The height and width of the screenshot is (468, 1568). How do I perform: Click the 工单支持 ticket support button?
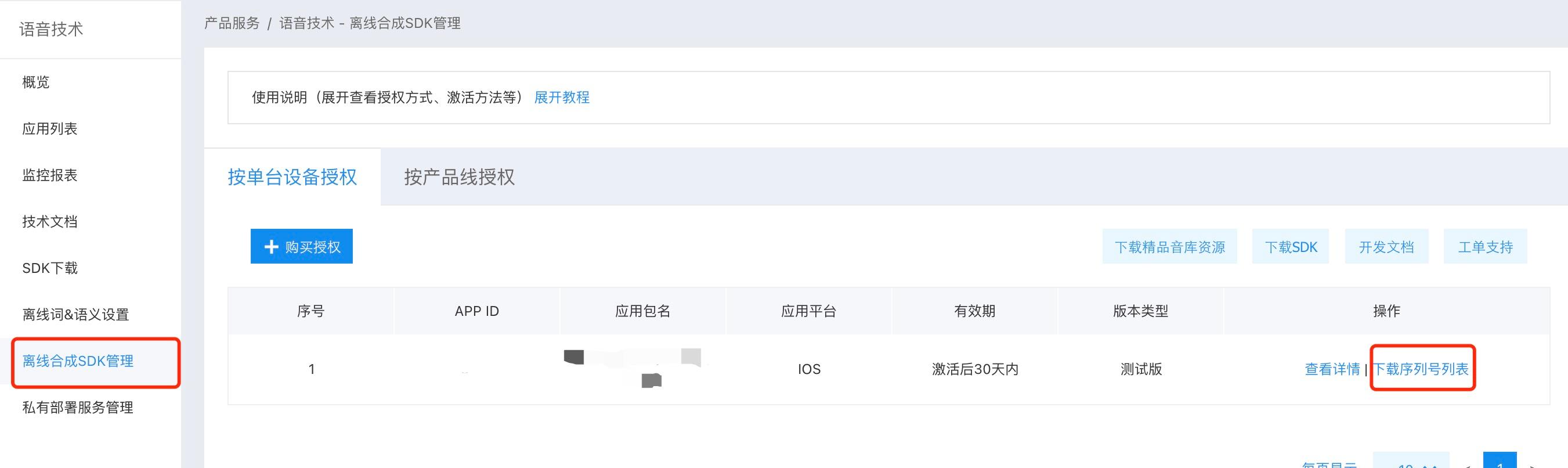(1484, 247)
